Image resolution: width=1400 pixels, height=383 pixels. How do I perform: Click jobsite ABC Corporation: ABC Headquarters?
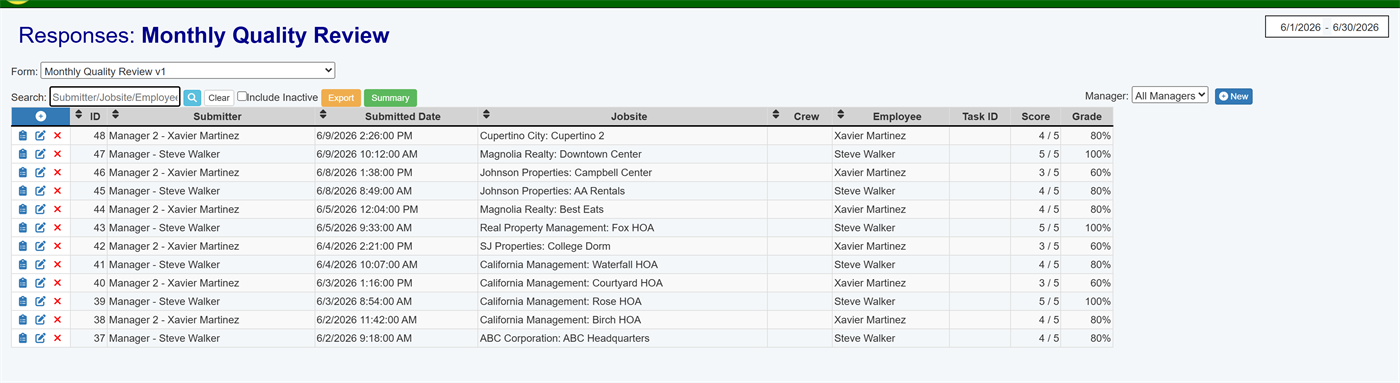click(x=565, y=338)
